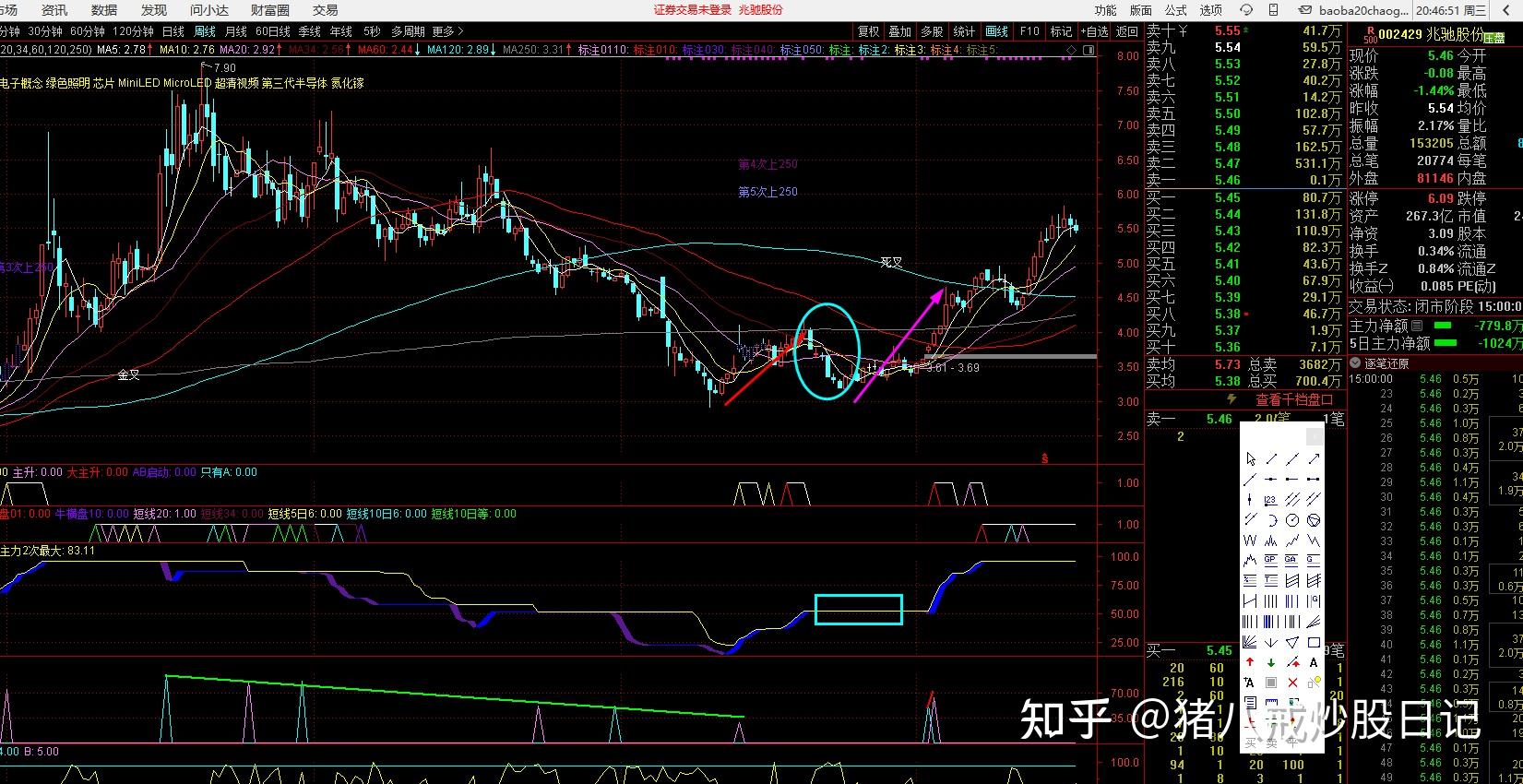The image size is (1523, 784).
Task: Toggle the 复权 adjustment button
Action: [869, 31]
